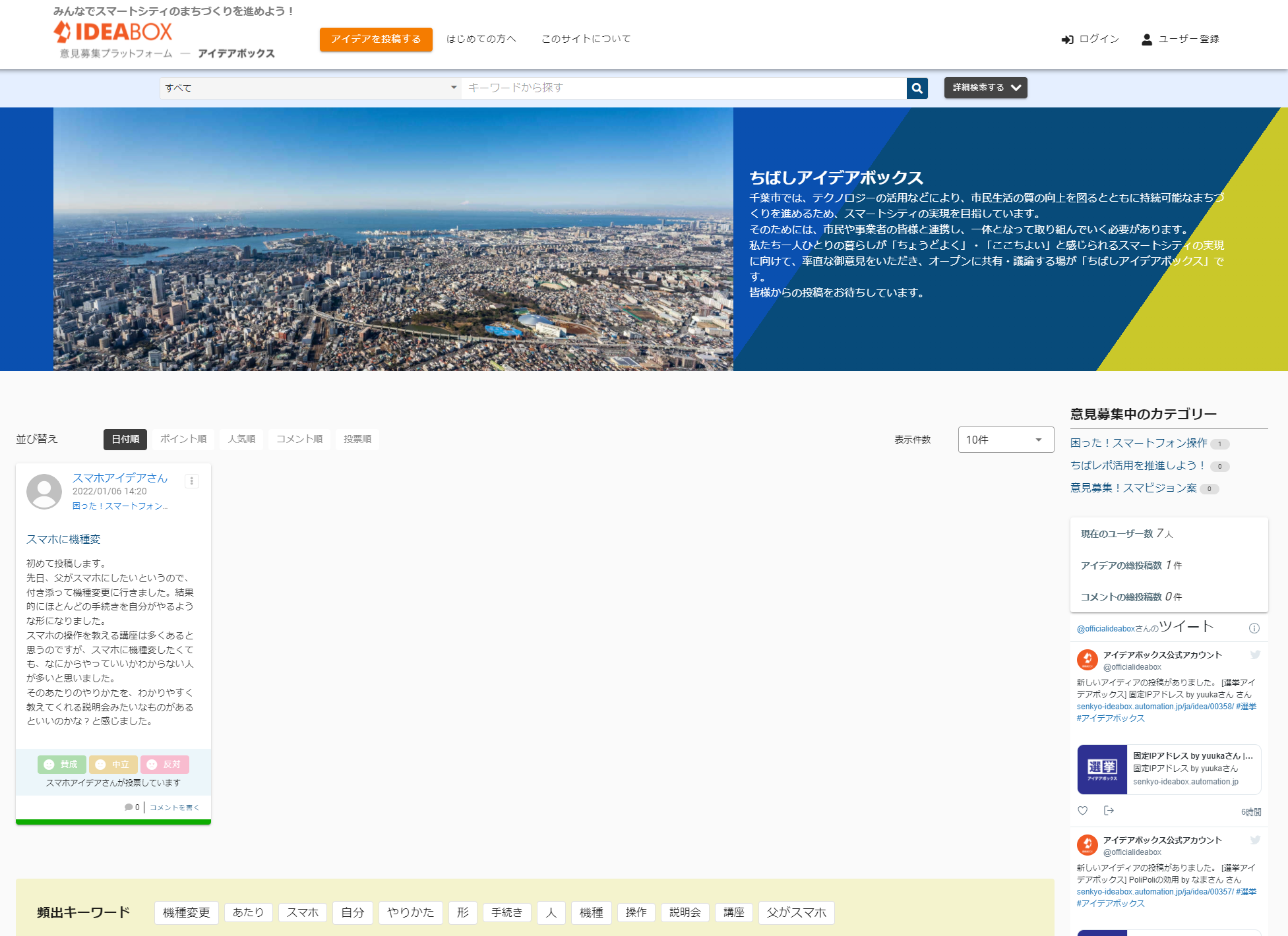Image resolution: width=1288 pixels, height=936 pixels.
Task: Click the login arrow icon
Action: [1067, 40]
